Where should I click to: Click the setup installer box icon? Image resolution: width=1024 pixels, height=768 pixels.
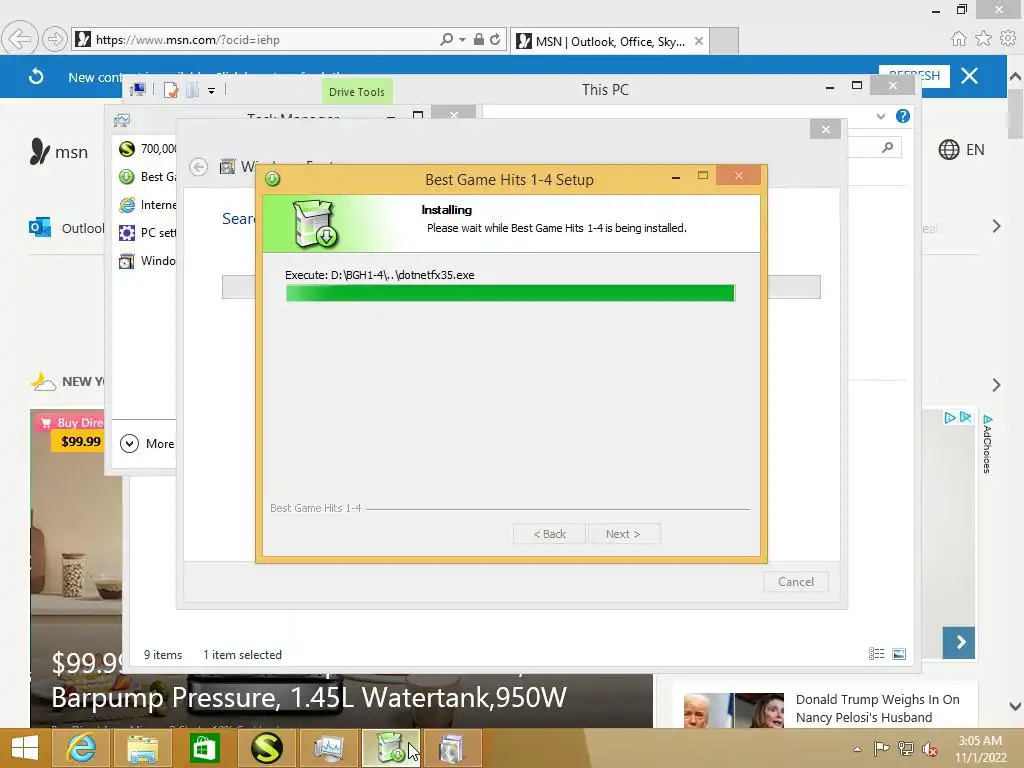(x=315, y=223)
